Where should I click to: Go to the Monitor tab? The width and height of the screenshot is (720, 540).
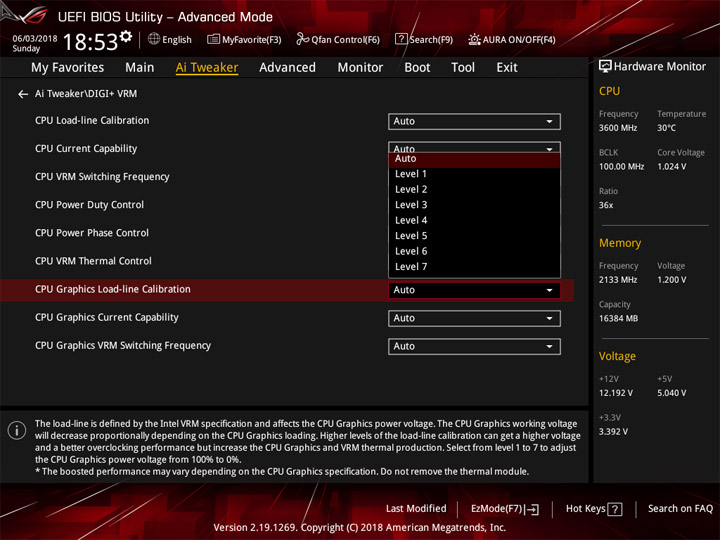pos(360,68)
